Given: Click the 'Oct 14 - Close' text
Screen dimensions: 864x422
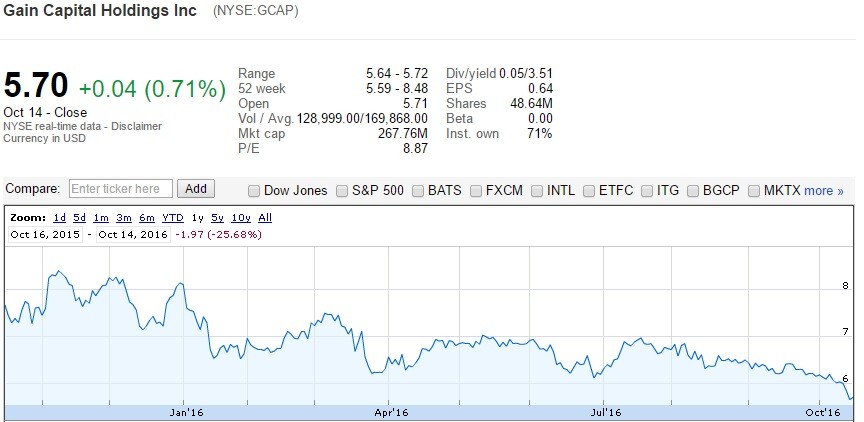Looking at the screenshot, I should (45, 112).
